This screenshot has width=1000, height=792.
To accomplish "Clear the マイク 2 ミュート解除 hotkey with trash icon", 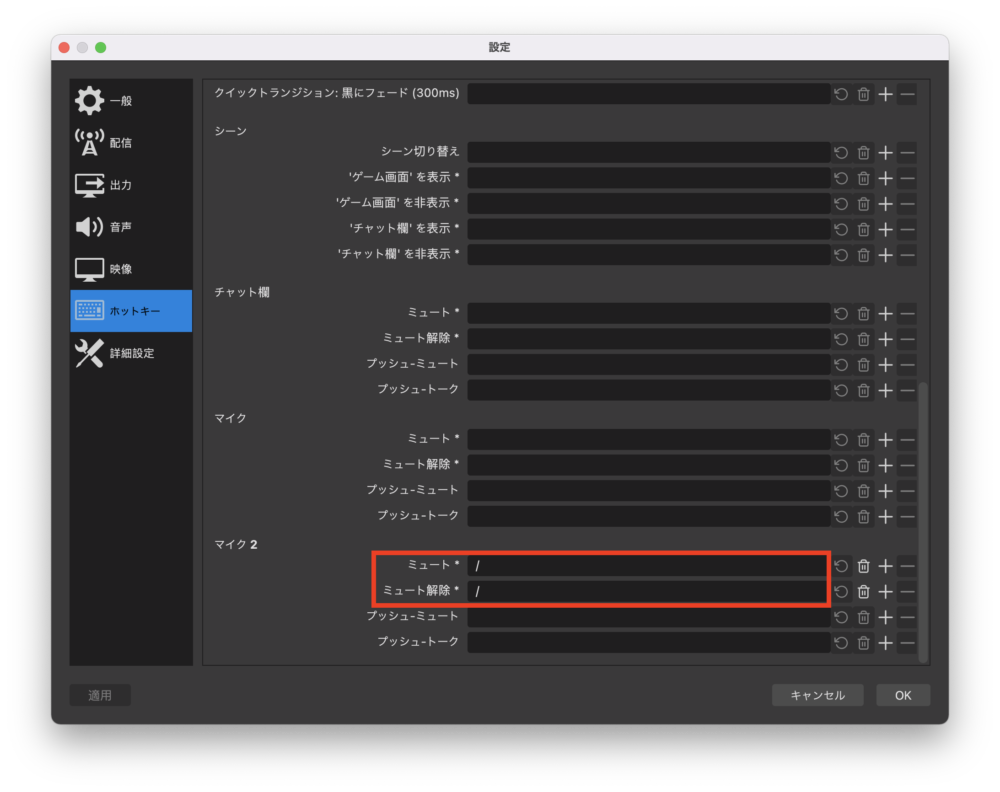I will (x=864, y=592).
